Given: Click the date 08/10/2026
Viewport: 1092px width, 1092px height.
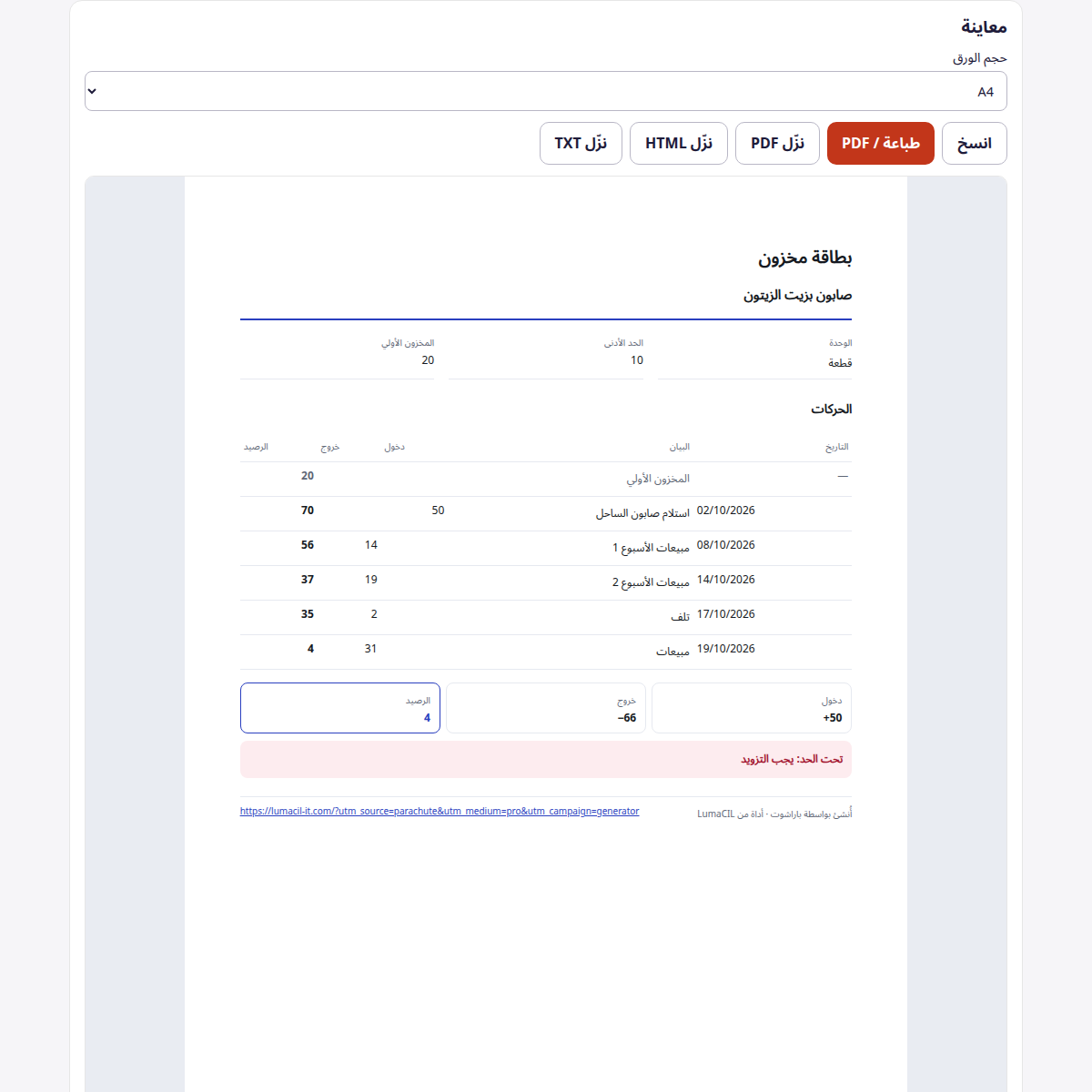Looking at the screenshot, I should [x=726, y=545].
